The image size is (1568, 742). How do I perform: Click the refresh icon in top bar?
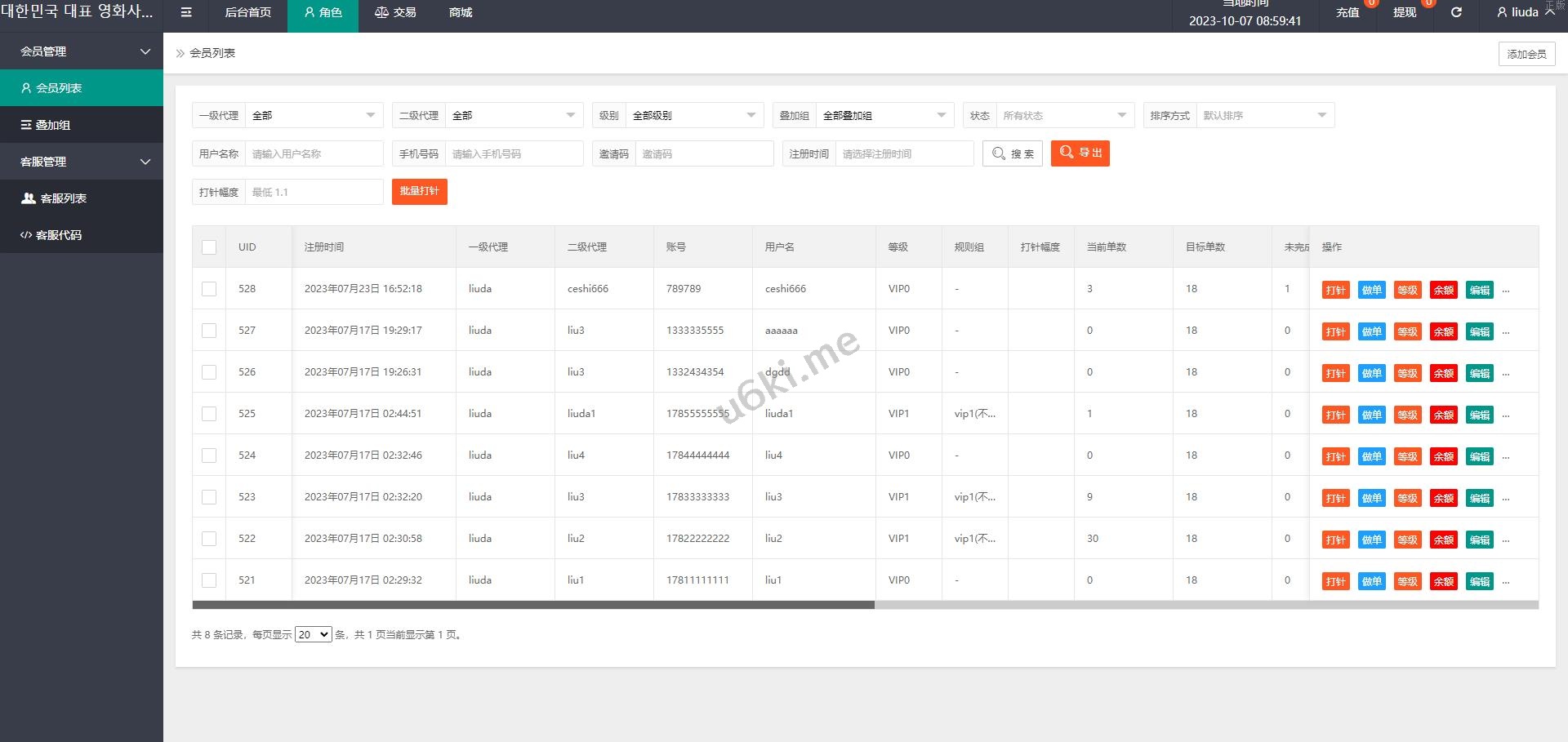pos(1456,12)
